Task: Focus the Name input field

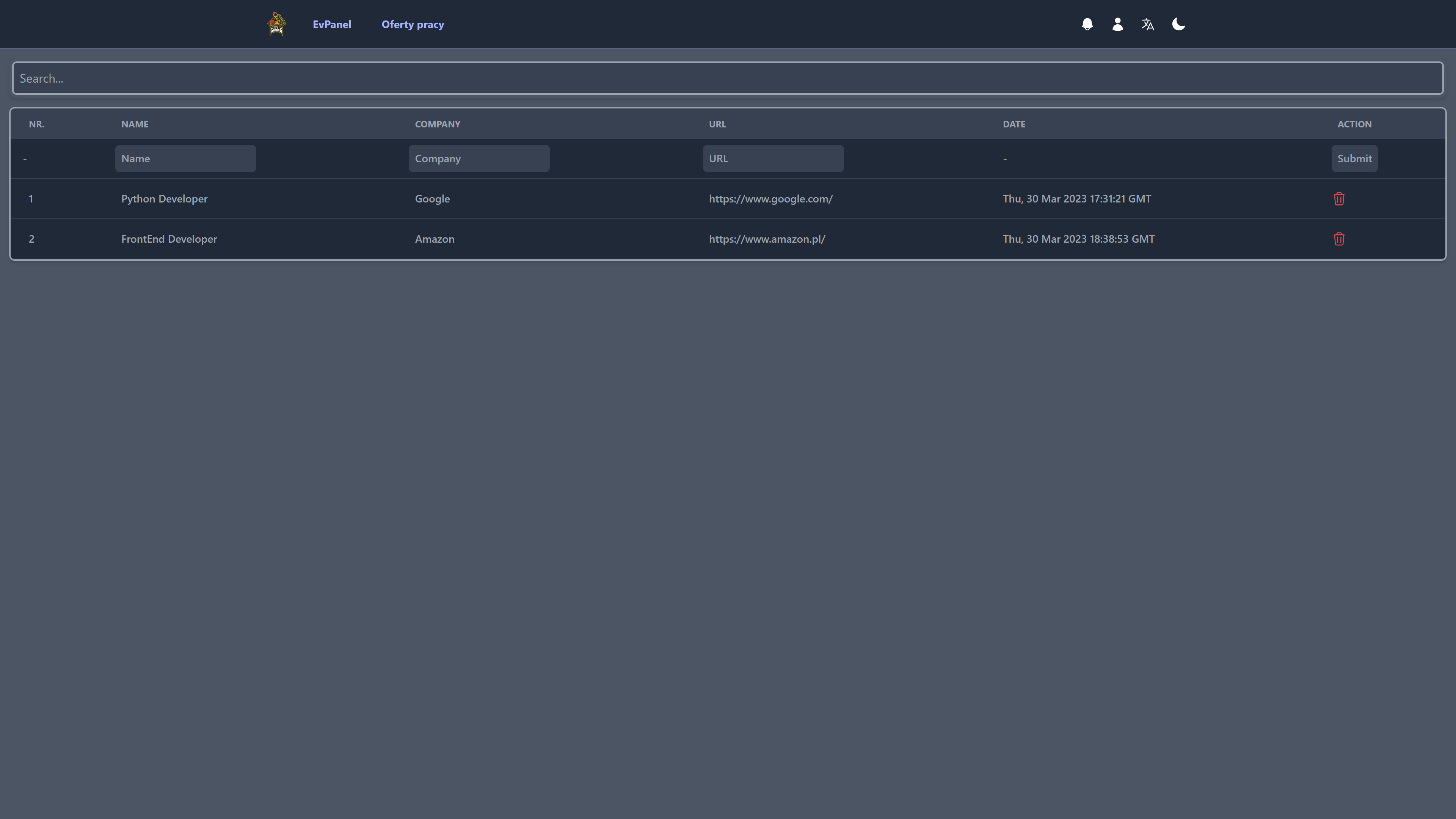Action: coord(185,159)
